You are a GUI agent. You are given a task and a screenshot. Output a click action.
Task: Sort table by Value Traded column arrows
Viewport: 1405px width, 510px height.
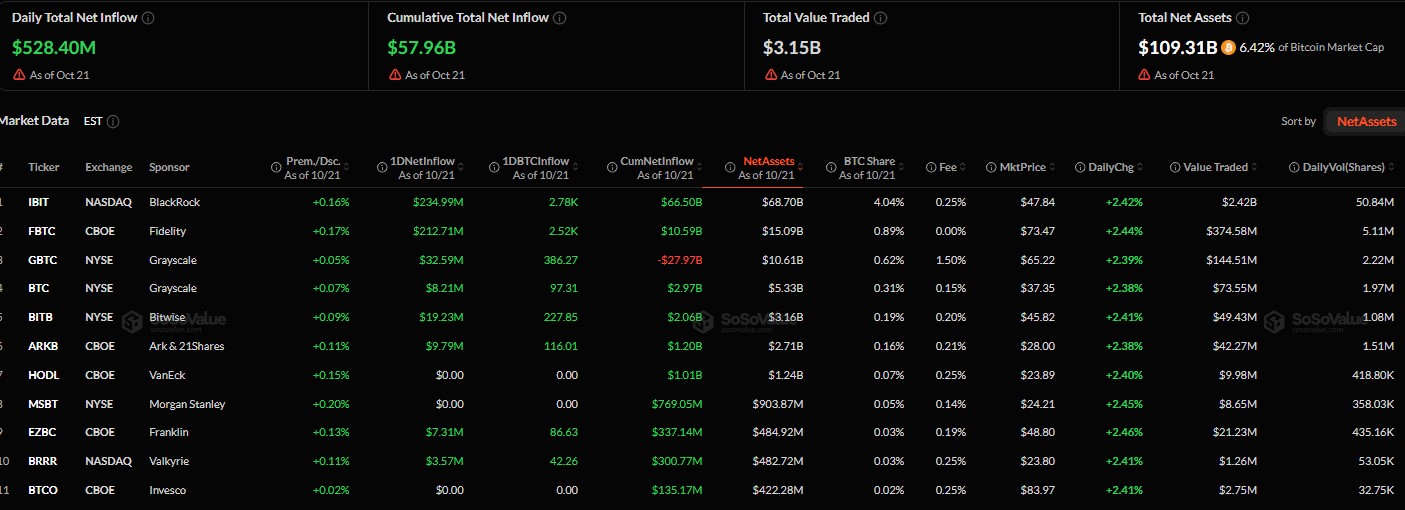[x=1253, y=167]
